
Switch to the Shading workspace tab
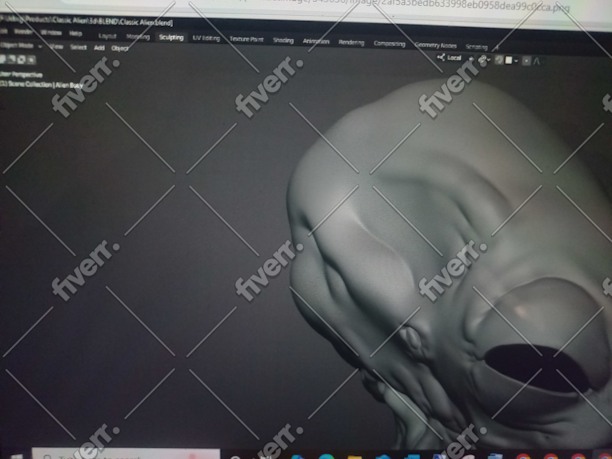[283, 40]
